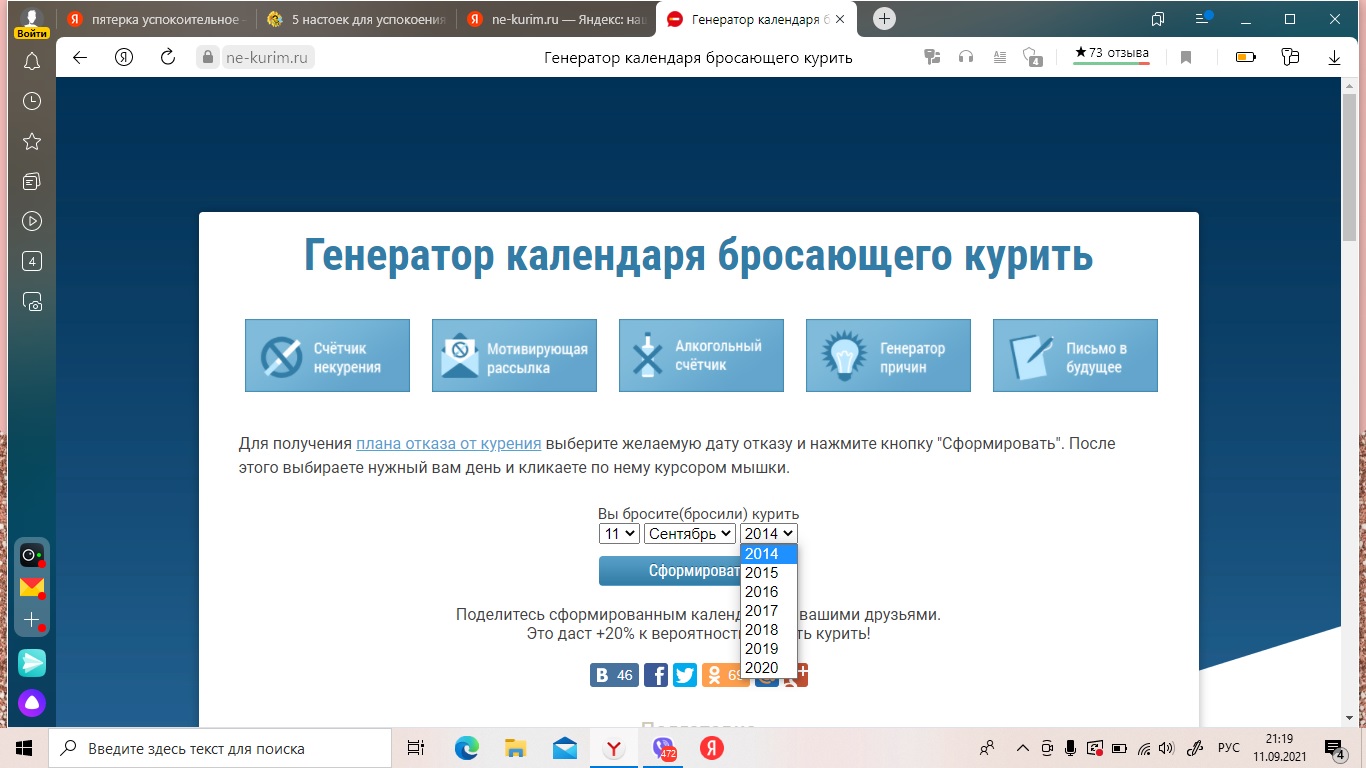Follow the 'плана отказа от курения' link
Image resolution: width=1366 pixels, height=768 pixels.
tap(449, 444)
